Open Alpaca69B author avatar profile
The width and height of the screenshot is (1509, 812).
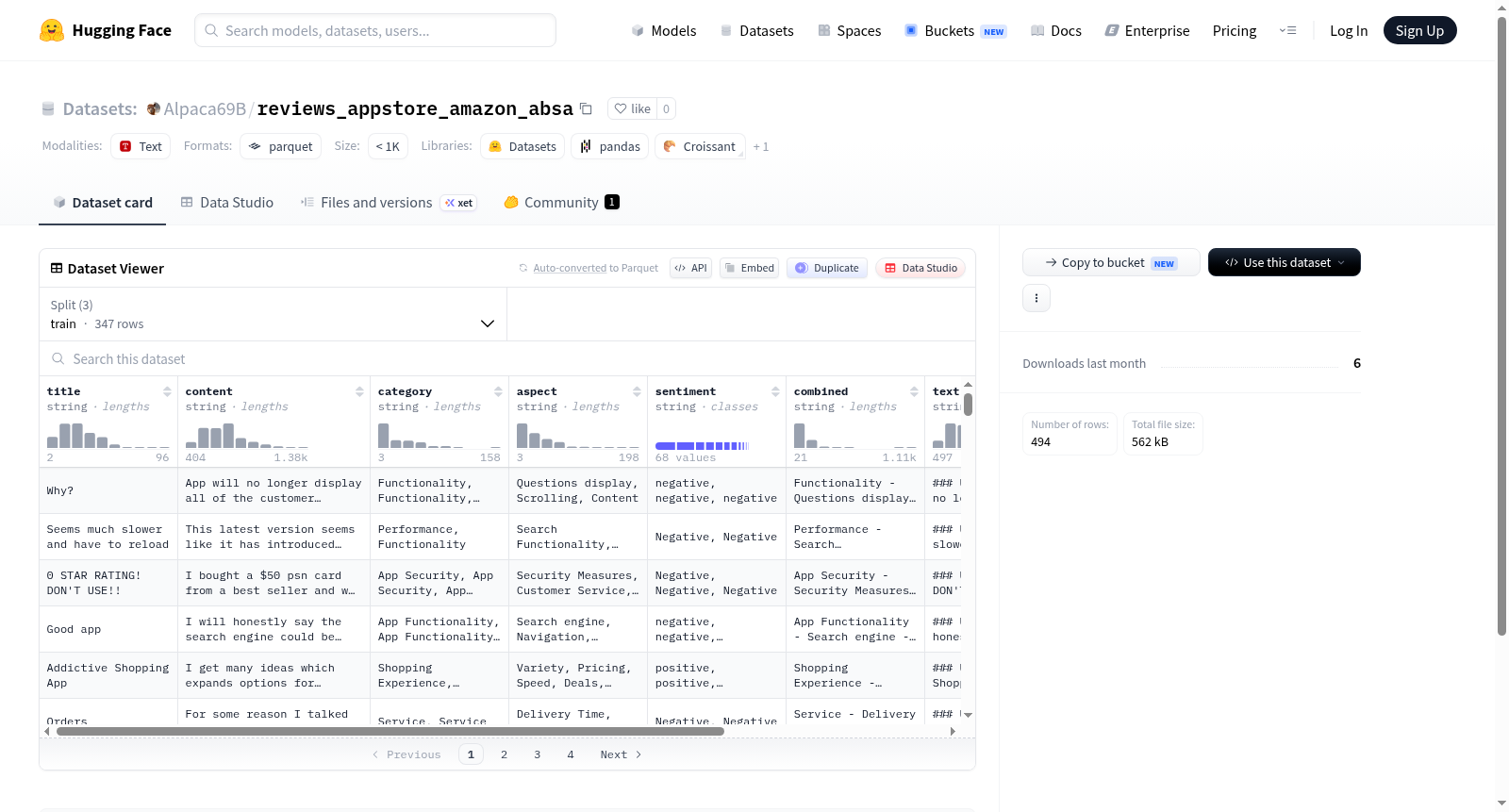pyautogui.click(x=154, y=108)
